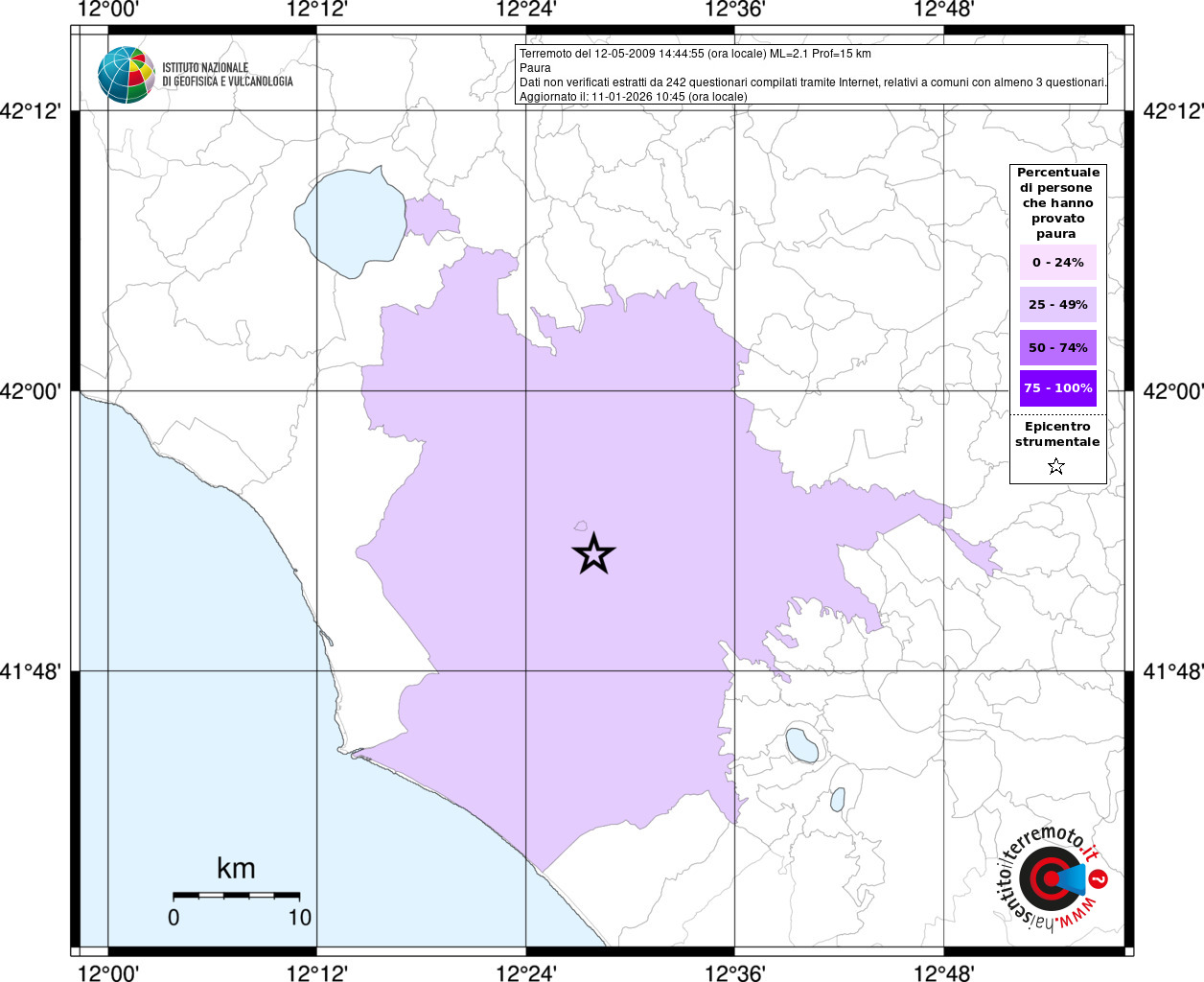The height and width of the screenshot is (982, 1204).
Task: Click the right axis label 41°48'
Action: pos(1173,671)
